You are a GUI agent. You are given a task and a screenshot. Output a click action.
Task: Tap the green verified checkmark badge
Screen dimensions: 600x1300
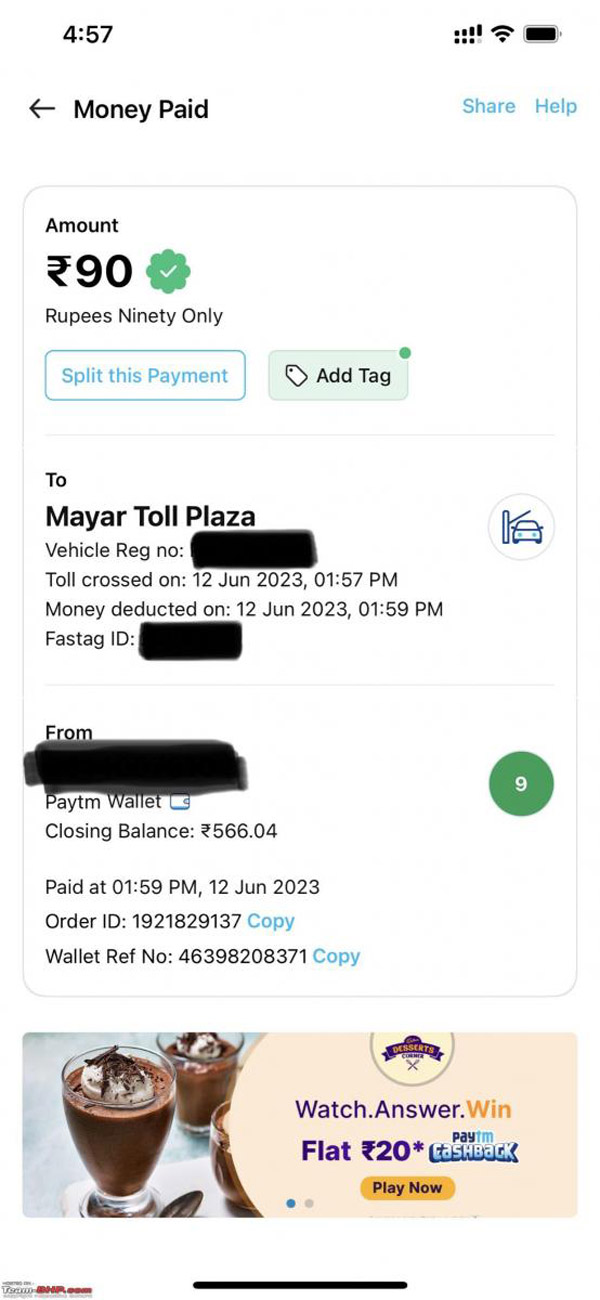tap(168, 271)
